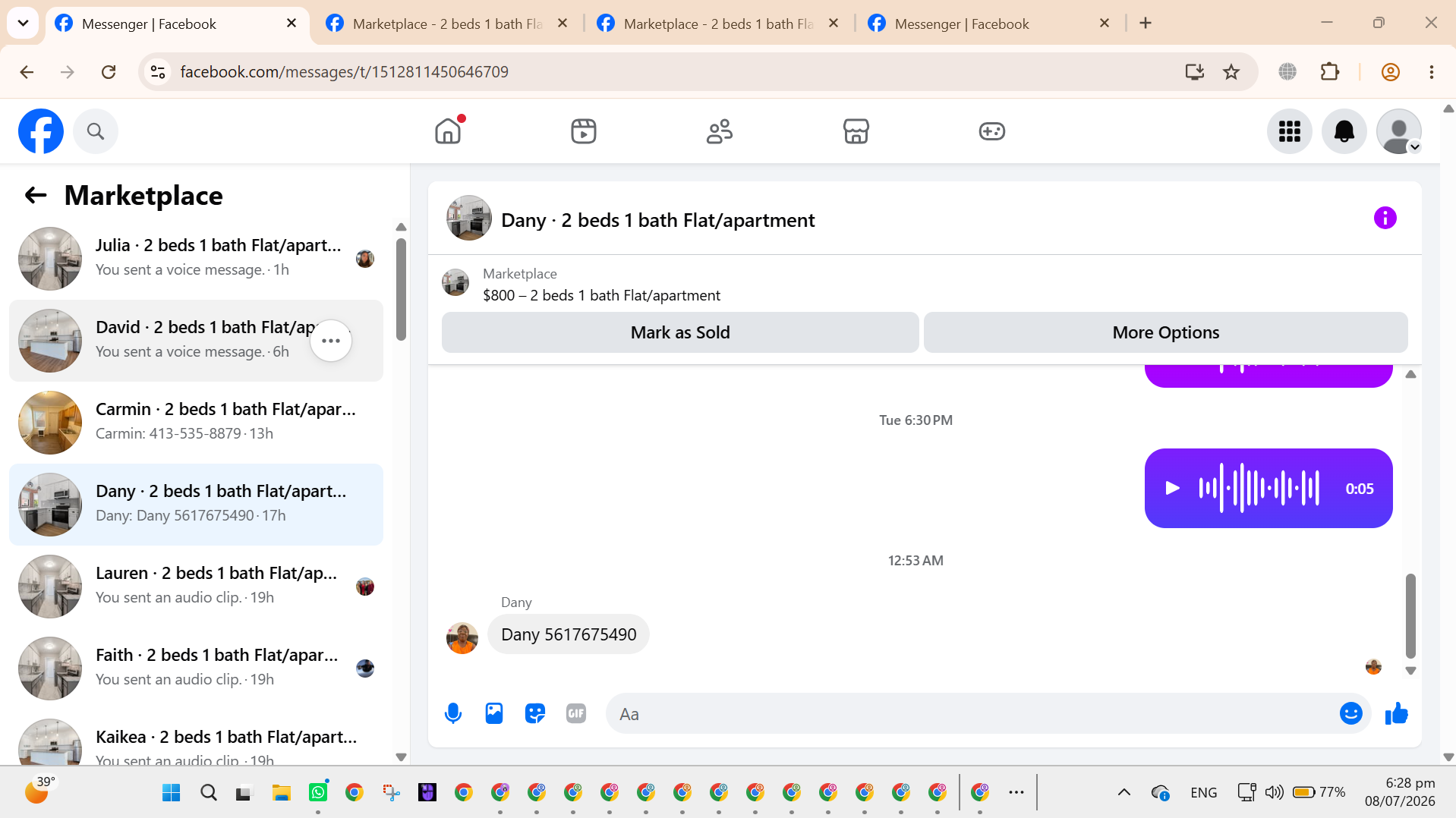Screen dimensions: 1456x818
Task: Switch to first Marketplace 2 beds tab
Action: click(x=448, y=24)
